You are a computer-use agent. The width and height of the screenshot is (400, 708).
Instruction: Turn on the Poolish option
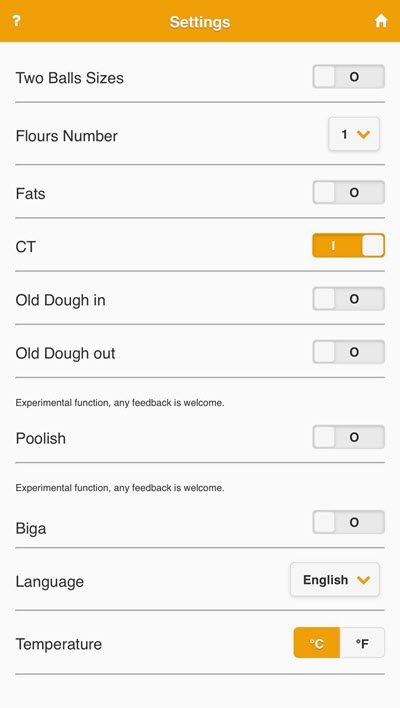tap(349, 437)
